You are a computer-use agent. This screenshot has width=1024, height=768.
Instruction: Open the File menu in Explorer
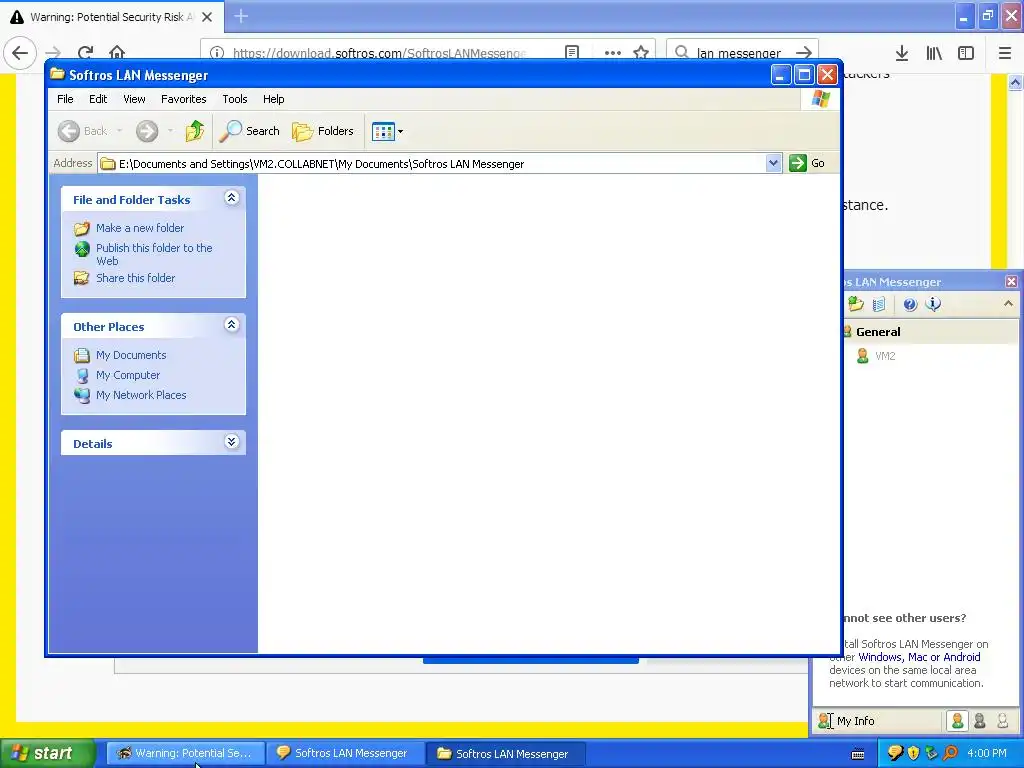[x=65, y=99]
